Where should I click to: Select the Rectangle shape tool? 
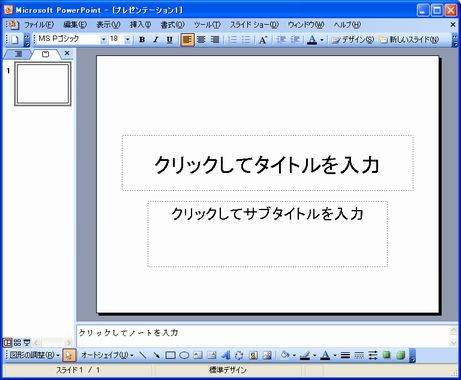point(170,355)
